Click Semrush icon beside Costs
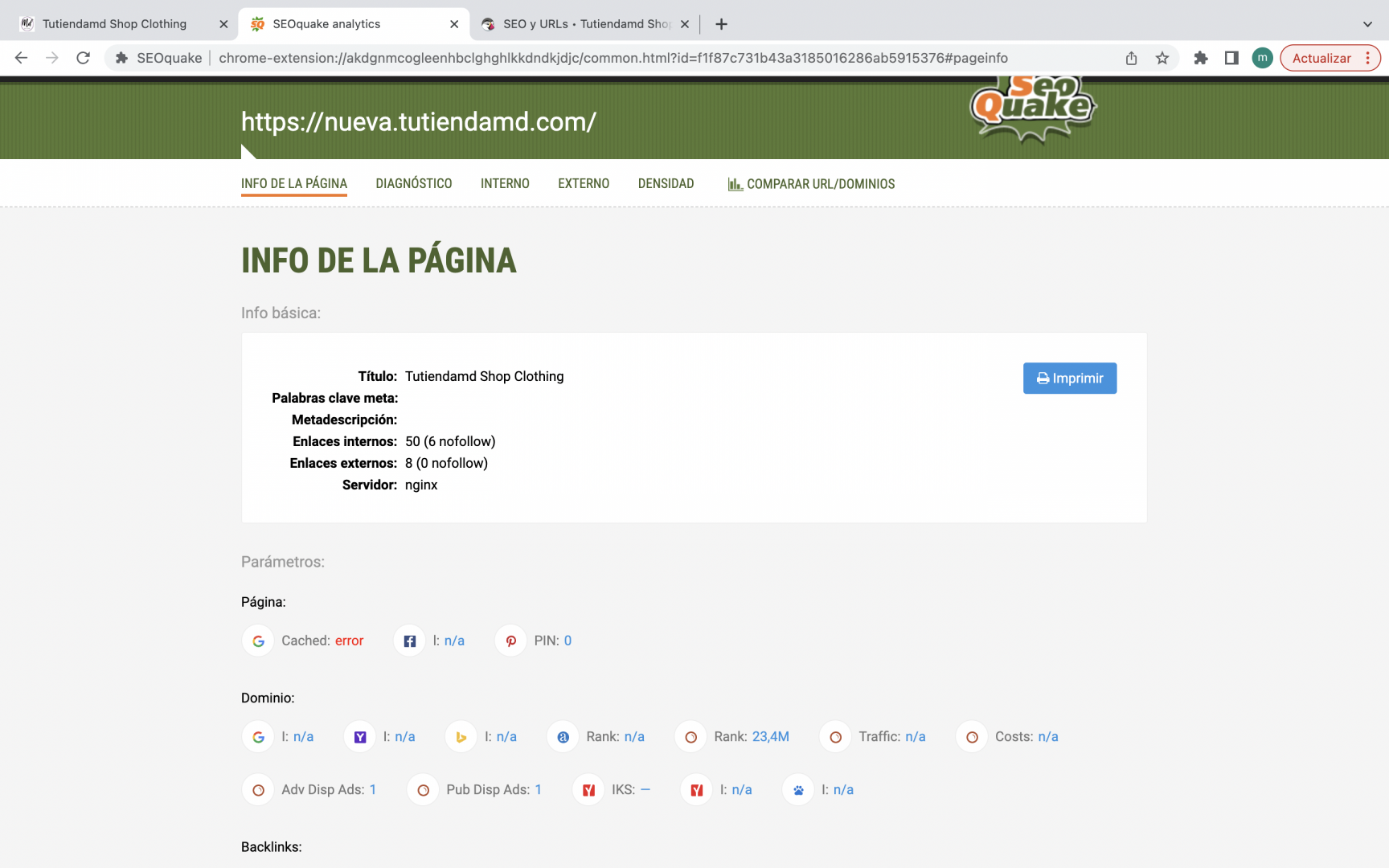1389x868 pixels. [x=972, y=737]
